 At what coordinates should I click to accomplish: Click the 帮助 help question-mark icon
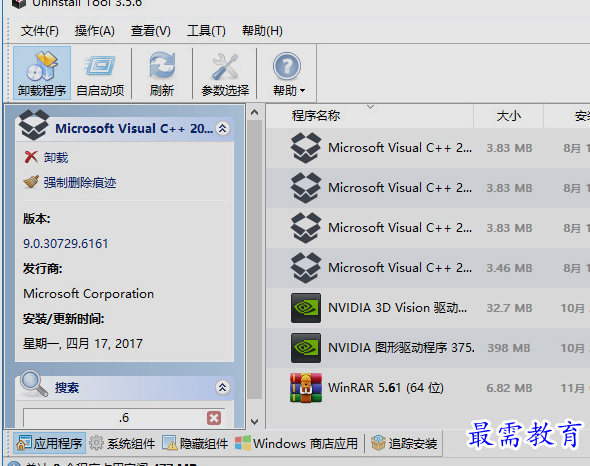pyautogui.click(x=286, y=66)
